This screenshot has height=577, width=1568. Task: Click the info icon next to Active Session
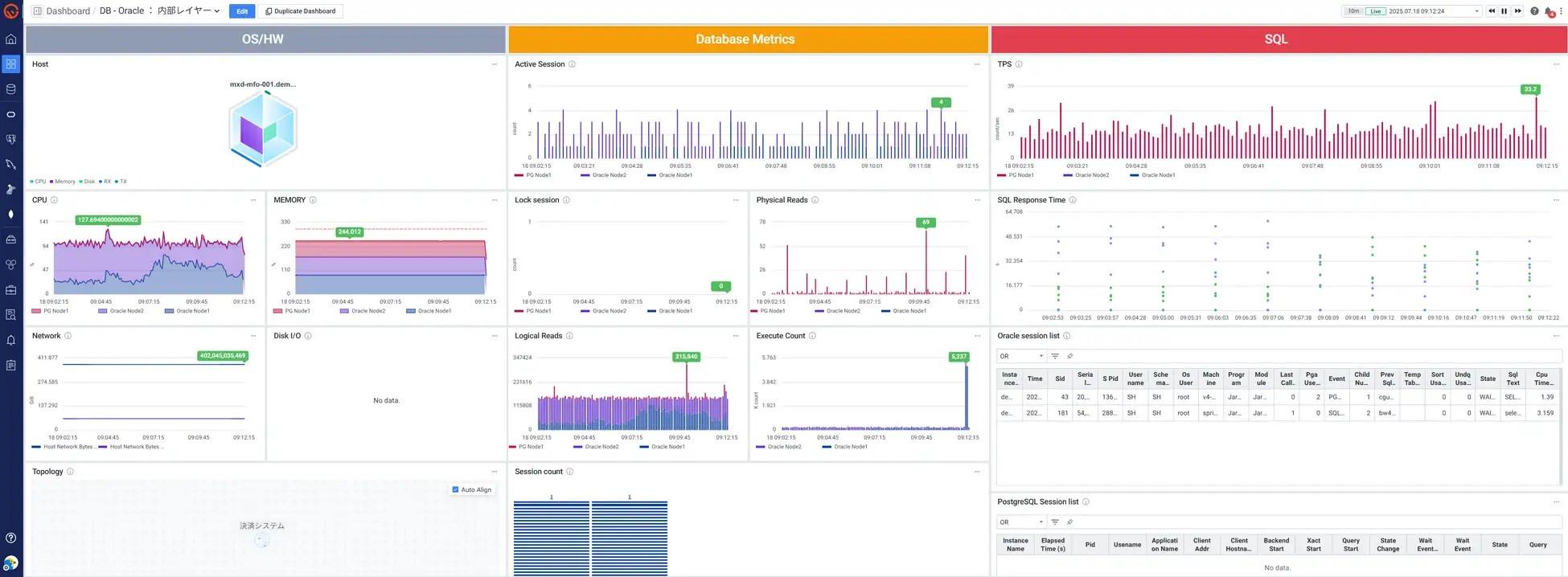point(572,64)
